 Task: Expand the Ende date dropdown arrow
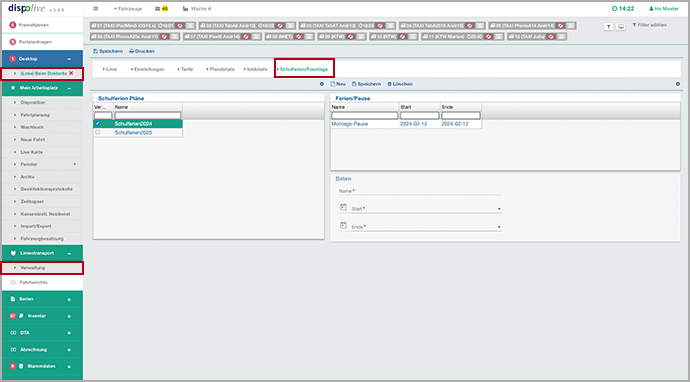[499, 227]
